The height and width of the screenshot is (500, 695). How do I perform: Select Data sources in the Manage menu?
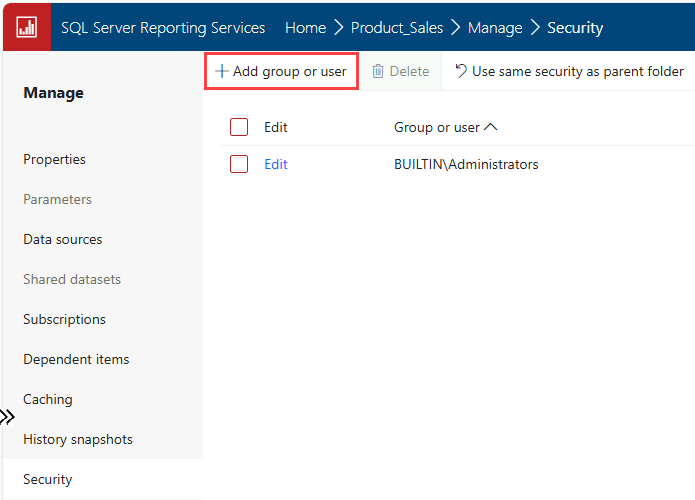[63, 239]
